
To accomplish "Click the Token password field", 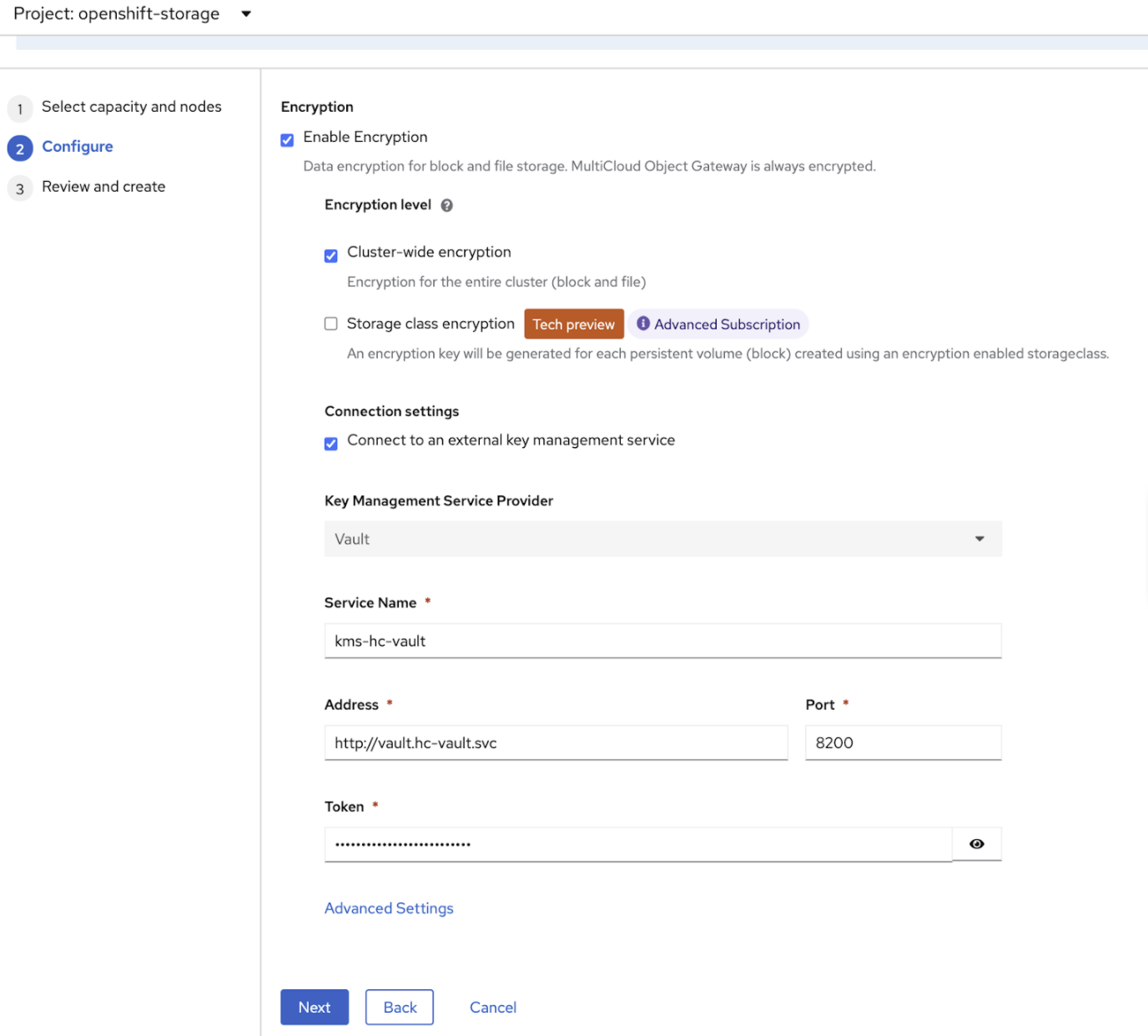I will (638, 844).
